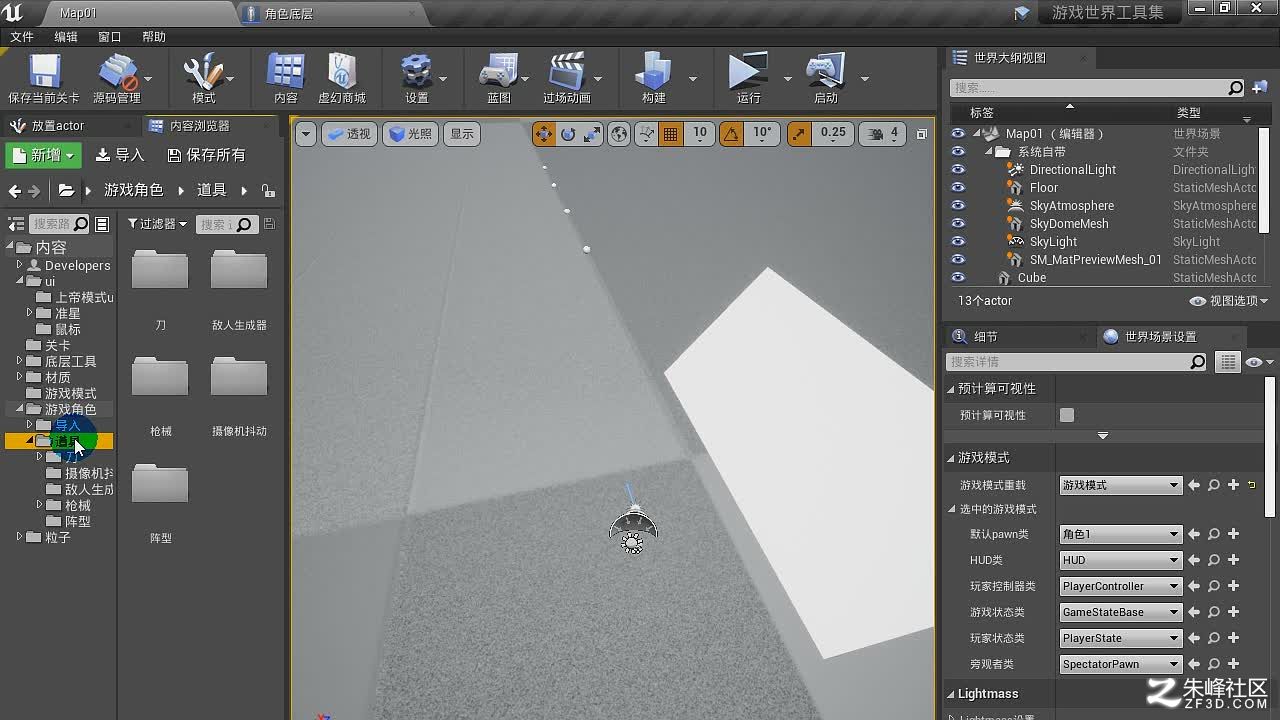Select 底层工具 folder in tree
Screen dimensions: 1280x720
click(70, 361)
